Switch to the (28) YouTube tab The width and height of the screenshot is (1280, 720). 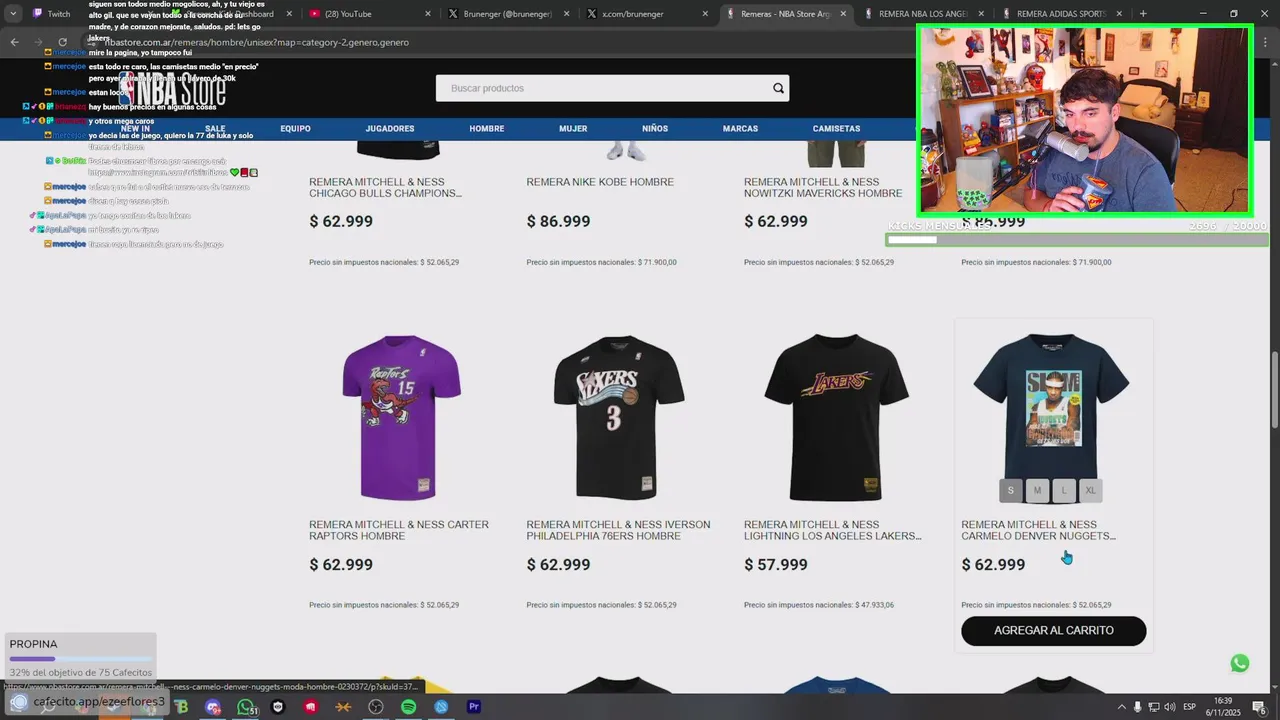(x=368, y=14)
